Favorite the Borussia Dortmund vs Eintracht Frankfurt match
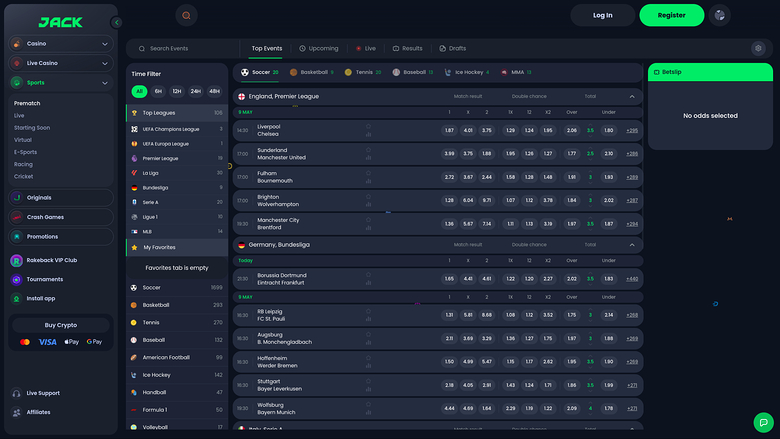The height and width of the screenshot is (439, 780). click(x=369, y=274)
